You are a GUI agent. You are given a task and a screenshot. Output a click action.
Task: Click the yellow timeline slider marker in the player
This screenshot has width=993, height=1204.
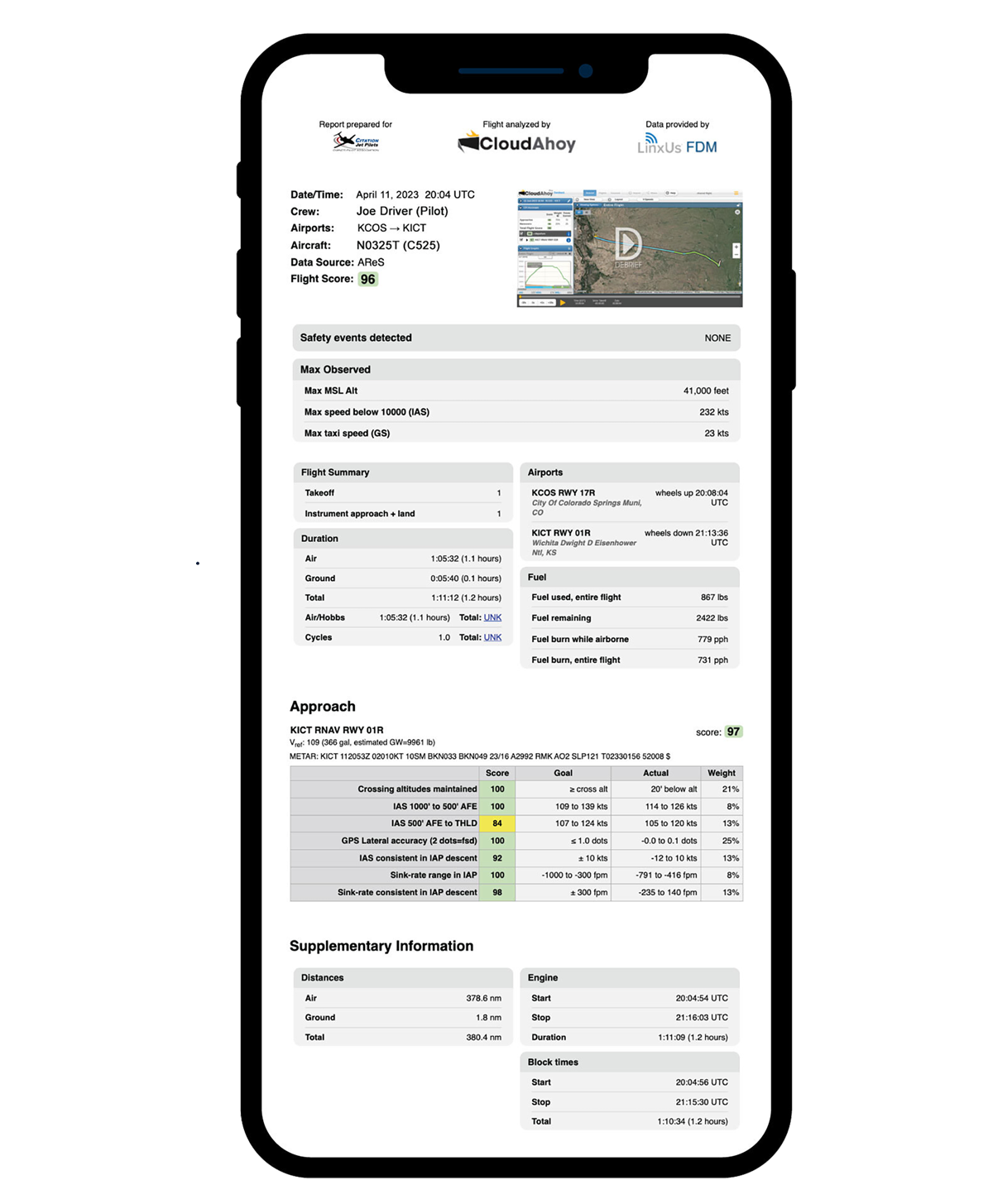click(x=520, y=295)
